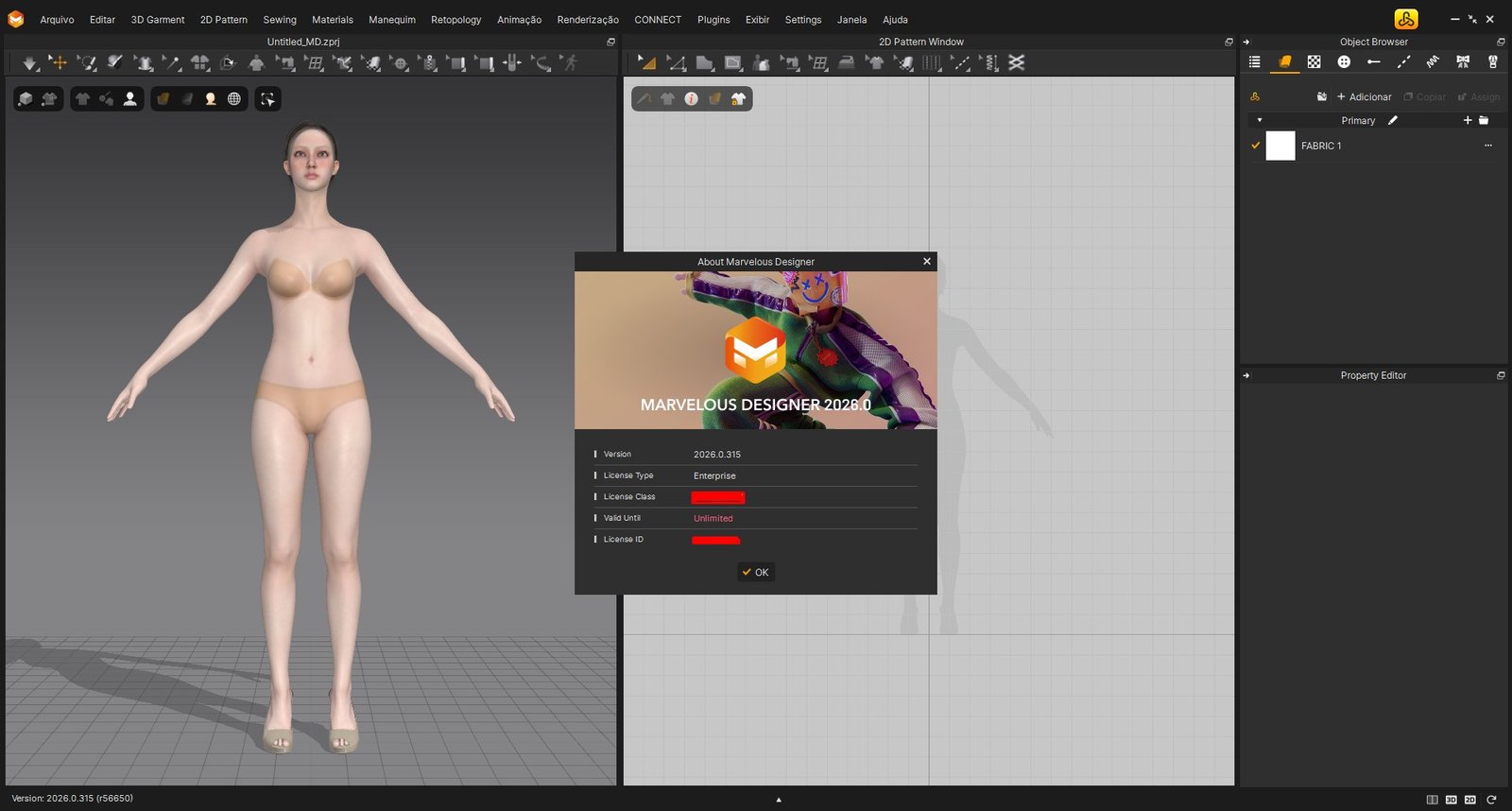The width and height of the screenshot is (1512, 811).
Task: Toggle the avatar head skin render icon
Action: coord(211,98)
